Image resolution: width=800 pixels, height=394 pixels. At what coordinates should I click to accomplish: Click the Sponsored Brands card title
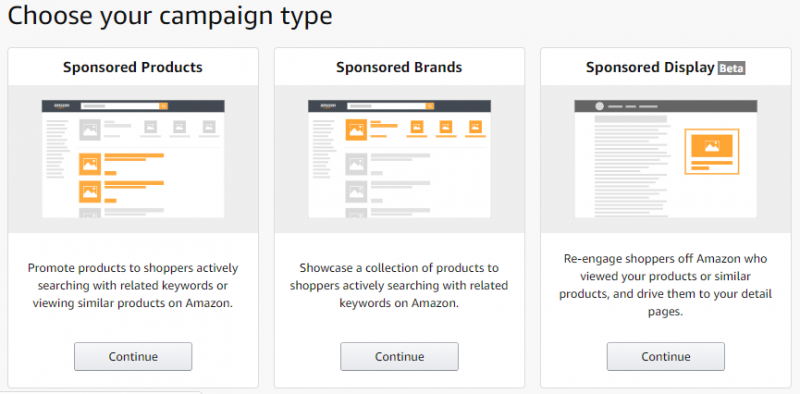[399, 67]
